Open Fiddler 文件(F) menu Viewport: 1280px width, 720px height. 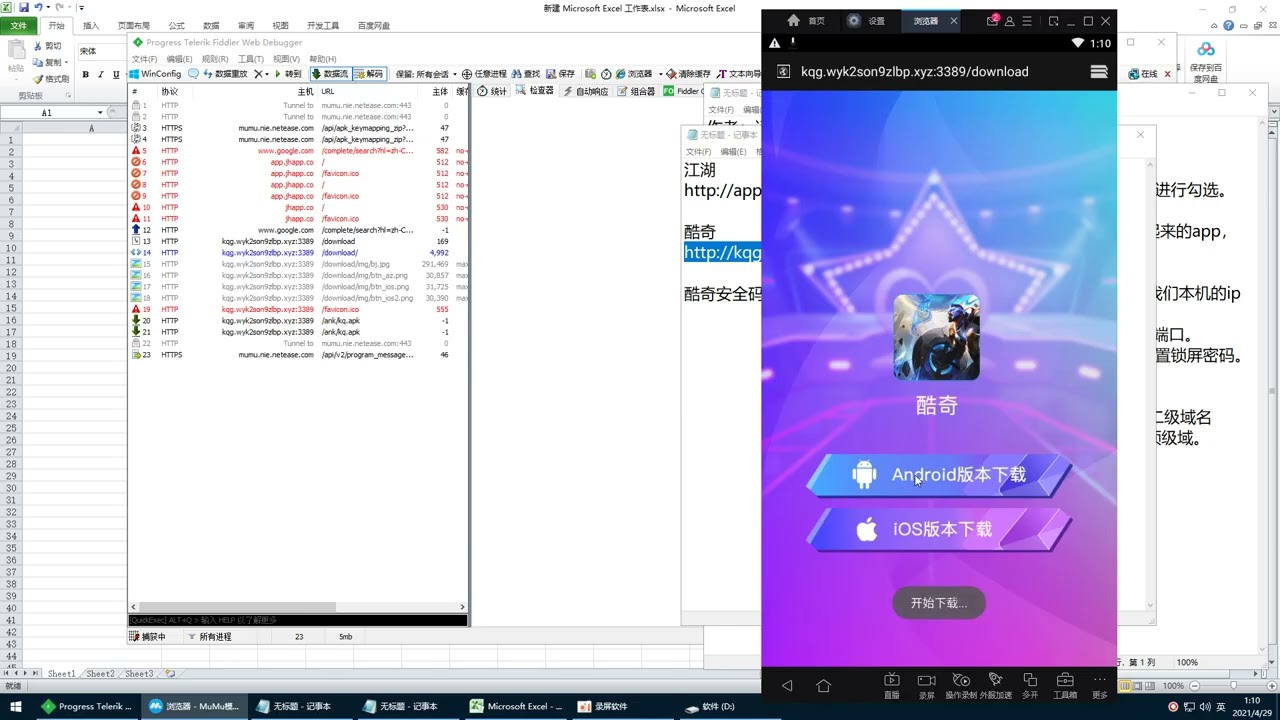click(145, 59)
